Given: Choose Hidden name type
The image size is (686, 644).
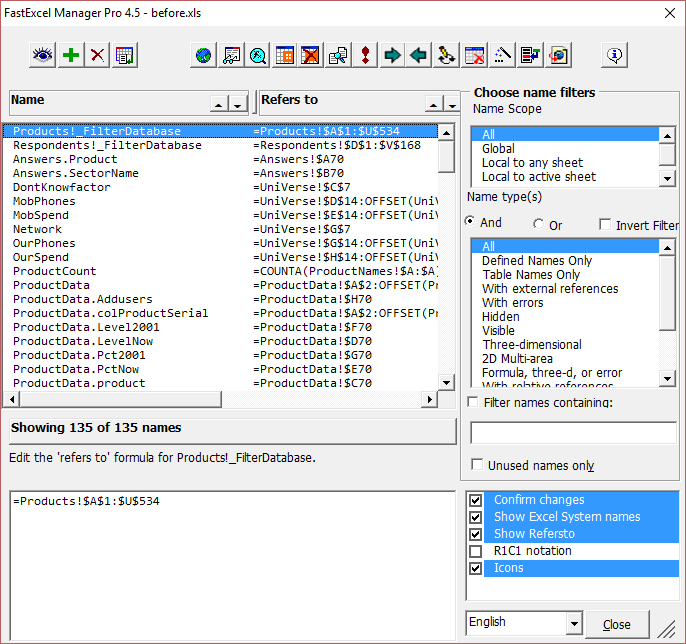Looking at the screenshot, I should tap(565, 317).
